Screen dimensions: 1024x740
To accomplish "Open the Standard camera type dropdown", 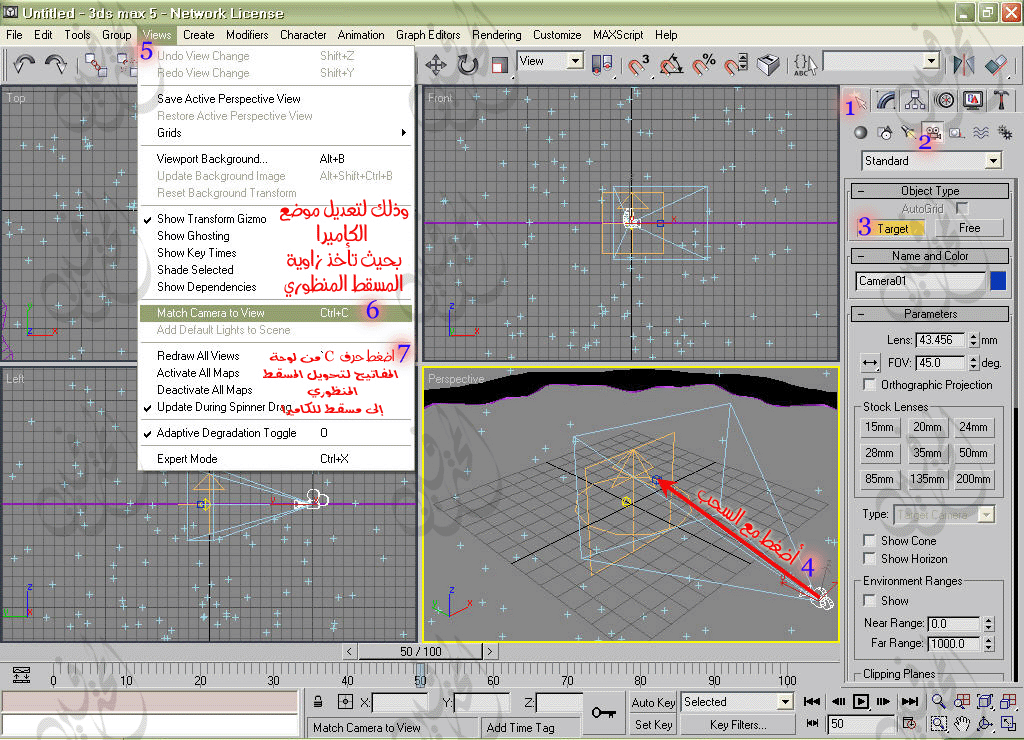I will (x=993, y=161).
